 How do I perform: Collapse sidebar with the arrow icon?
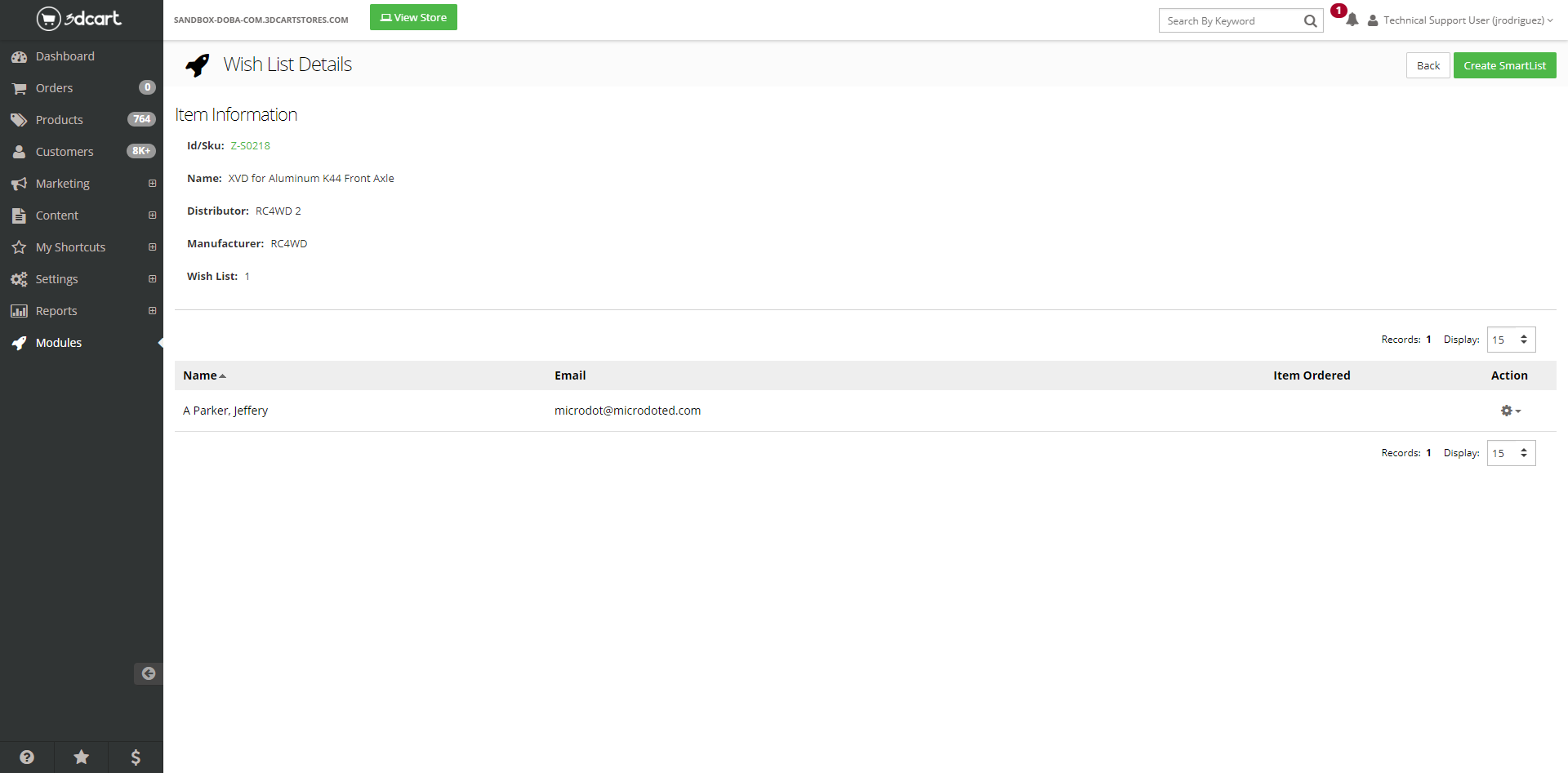pyautogui.click(x=149, y=673)
